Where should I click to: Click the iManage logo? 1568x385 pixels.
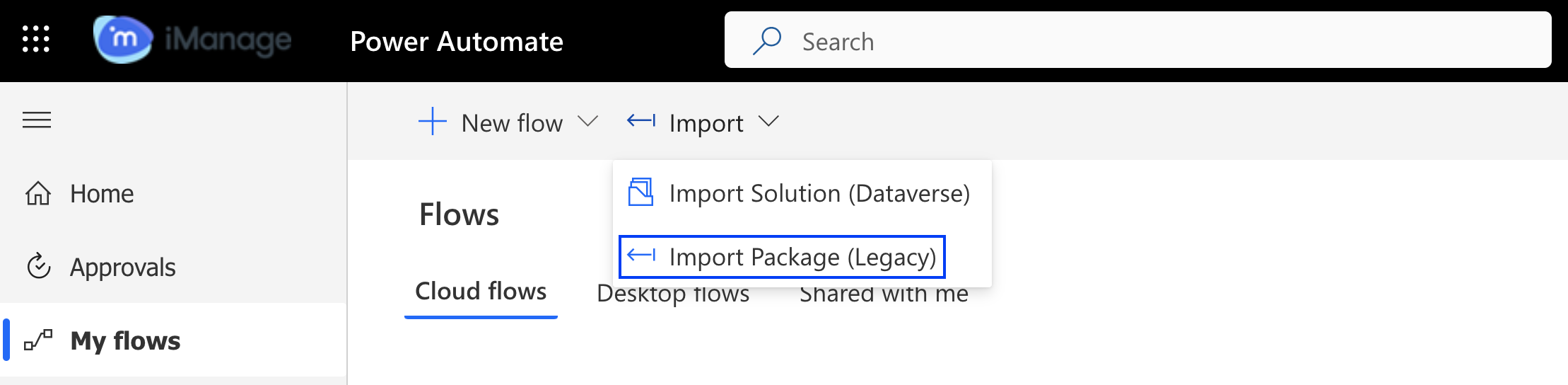pos(192,40)
